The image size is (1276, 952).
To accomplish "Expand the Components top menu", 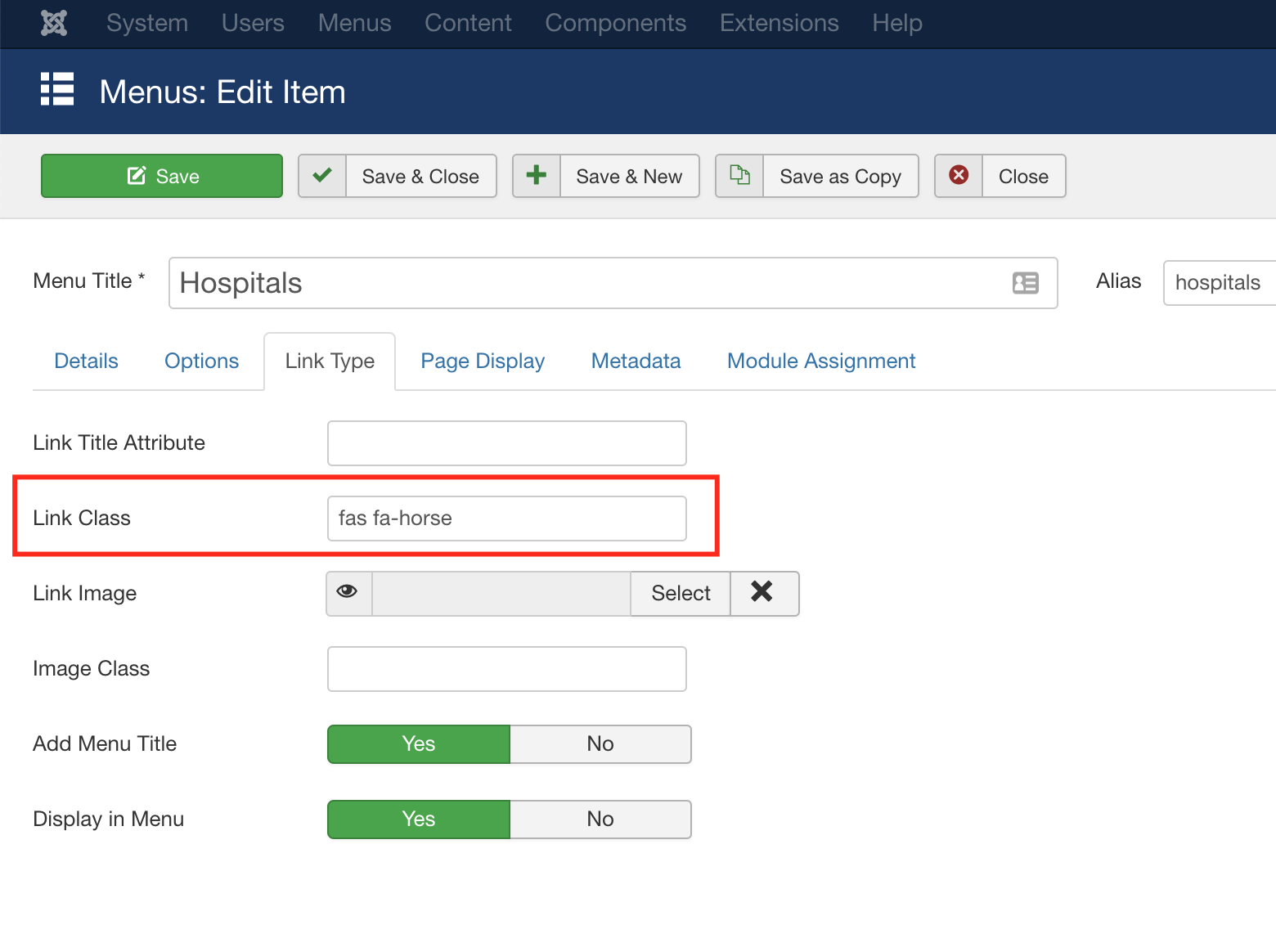I will coord(615,23).
